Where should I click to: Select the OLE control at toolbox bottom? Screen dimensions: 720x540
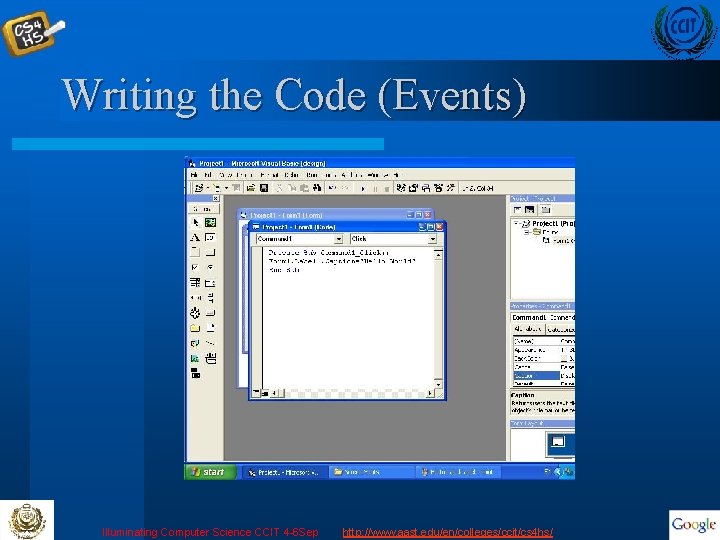point(195,373)
